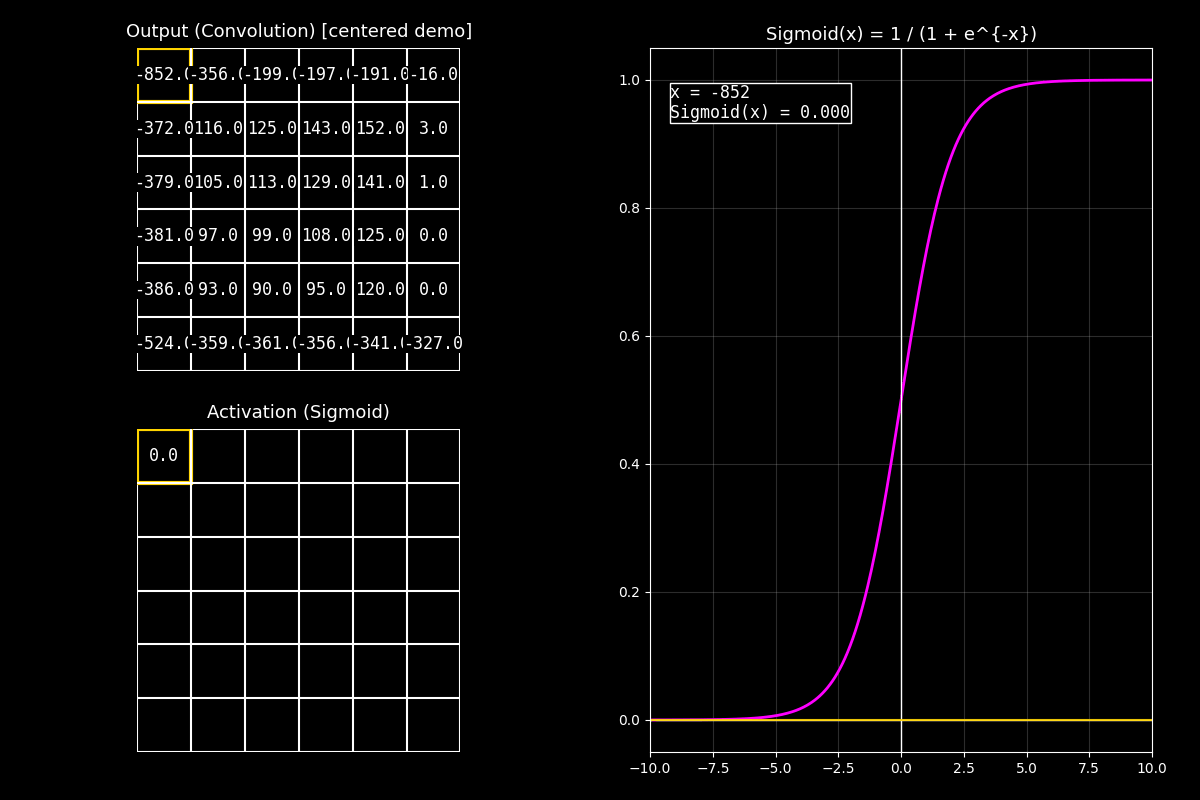Select the 90.0 cell in Output grid

[x=272, y=290]
